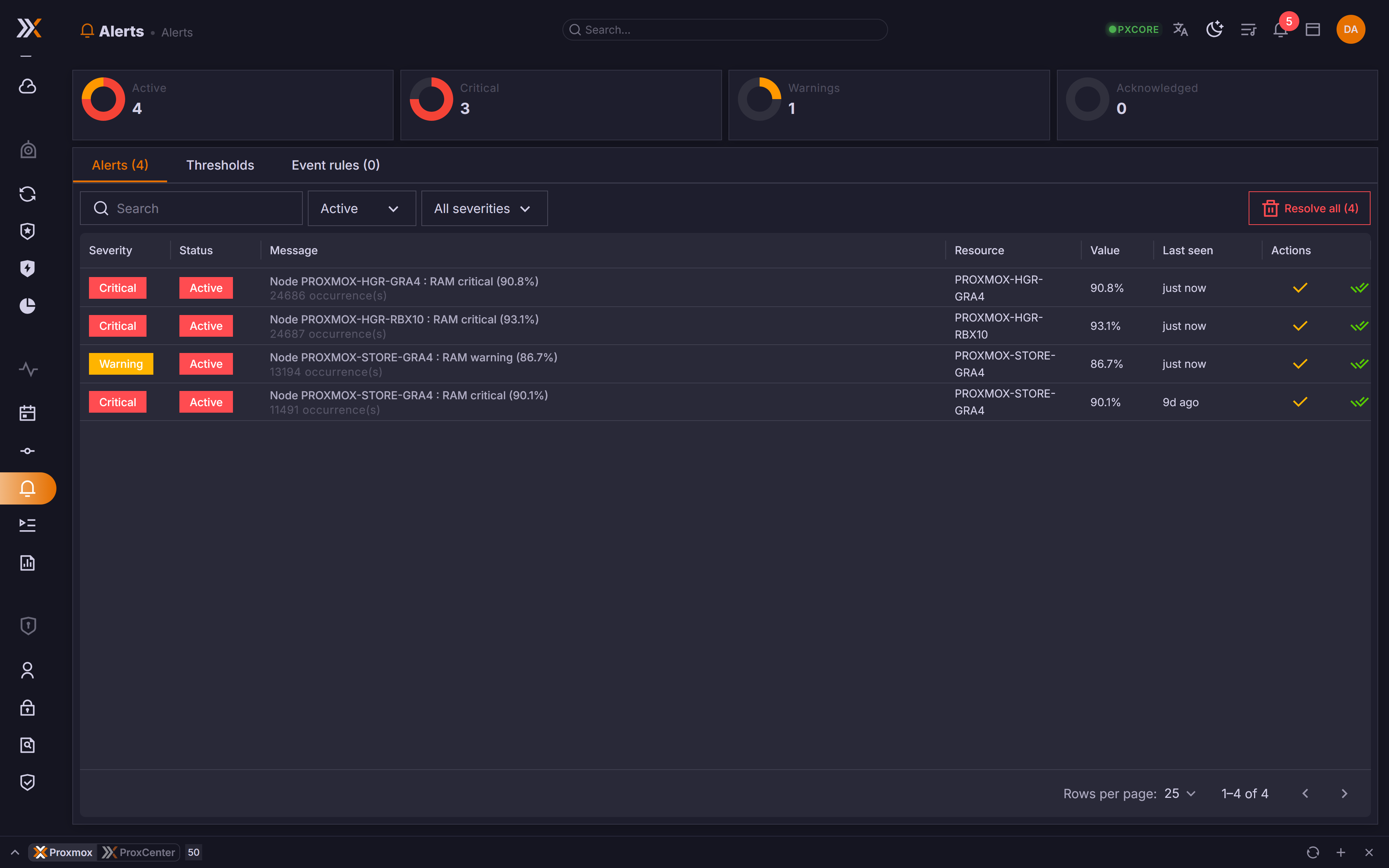Screen dimensions: 1389x868
Task: Click the plus icon in bottom bar
Action: point(1341,852)
